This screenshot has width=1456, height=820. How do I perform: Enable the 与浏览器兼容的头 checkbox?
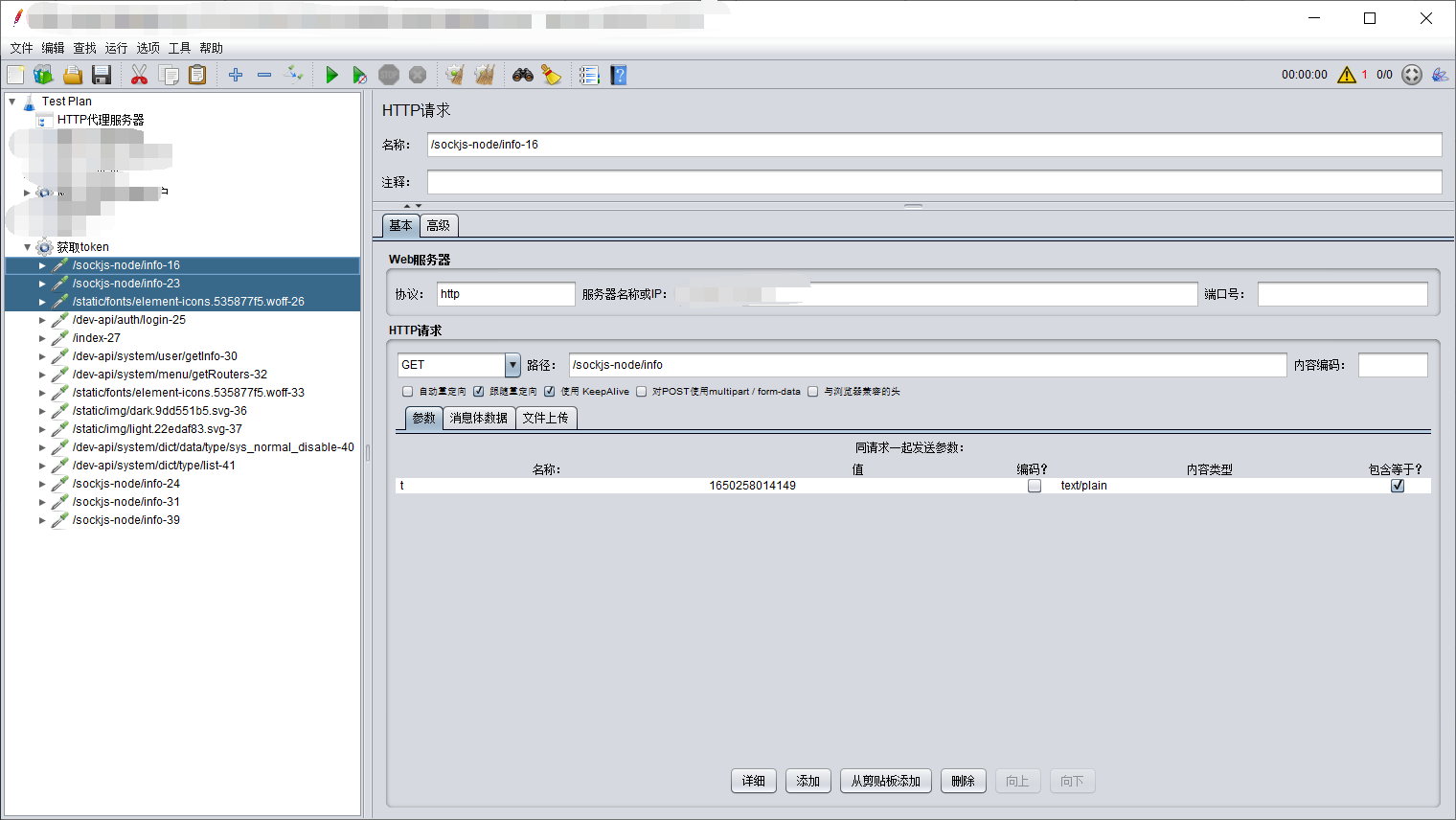[813, 392]
